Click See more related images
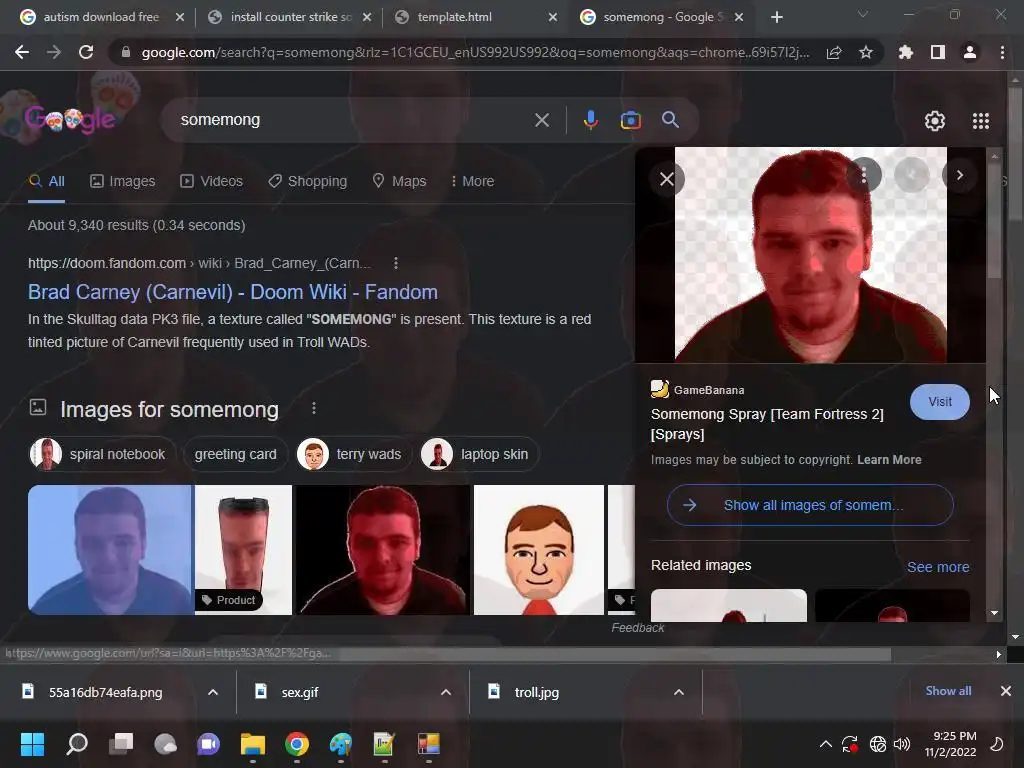The width and height of the screenshot is (1024, 768). click(938, 567)
